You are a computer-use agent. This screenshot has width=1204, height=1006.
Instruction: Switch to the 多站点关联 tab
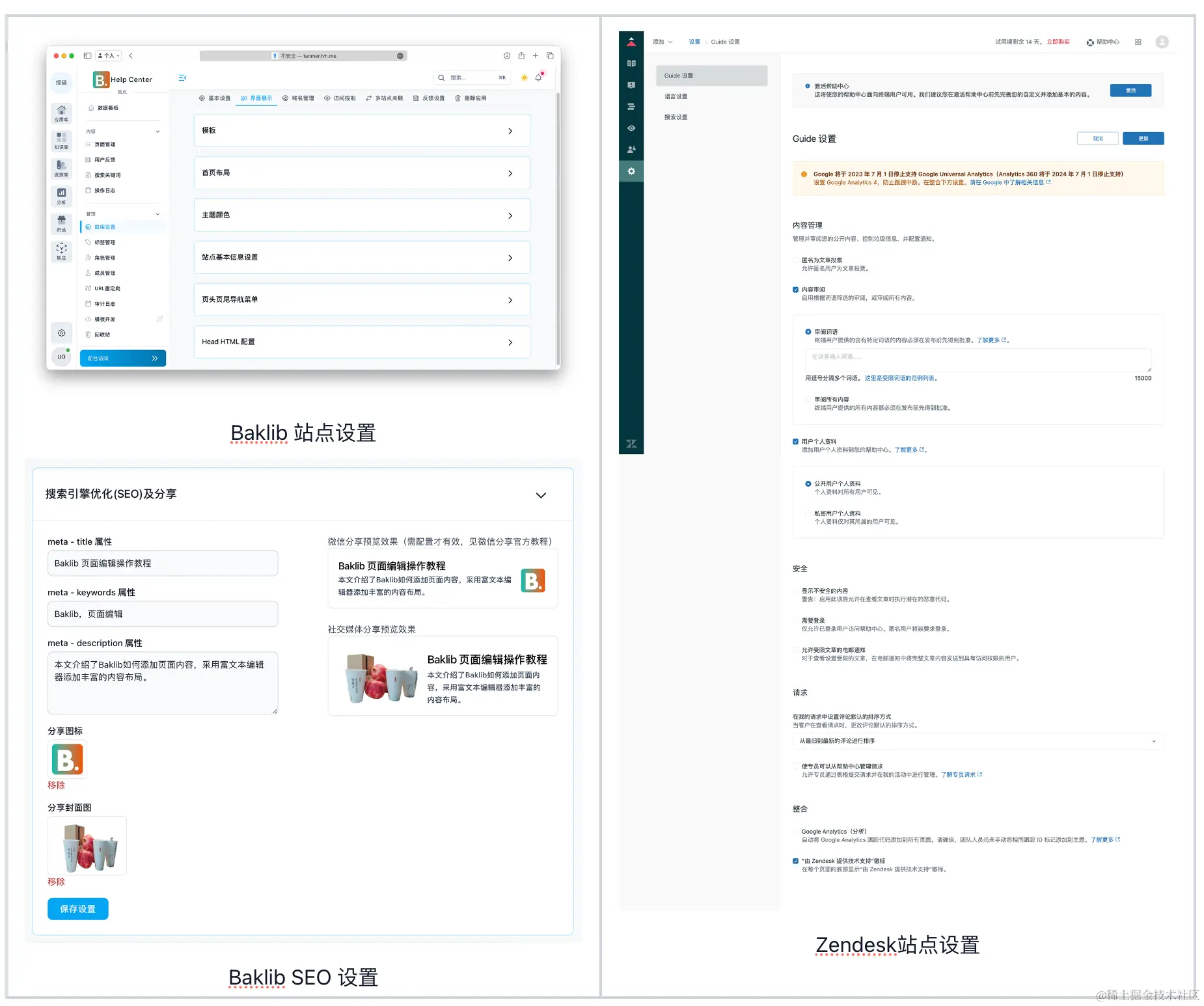coord(384,98)
